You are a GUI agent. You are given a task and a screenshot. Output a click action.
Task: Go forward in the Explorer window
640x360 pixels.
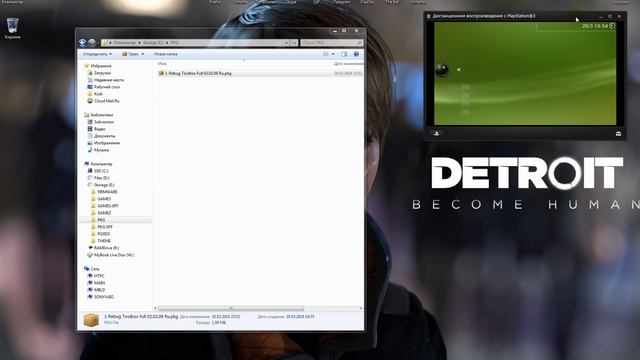coord(92,42)
